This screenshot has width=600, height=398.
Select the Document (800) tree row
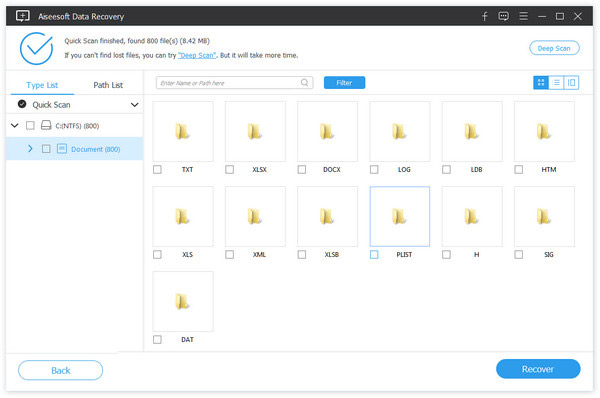(75, 149)
